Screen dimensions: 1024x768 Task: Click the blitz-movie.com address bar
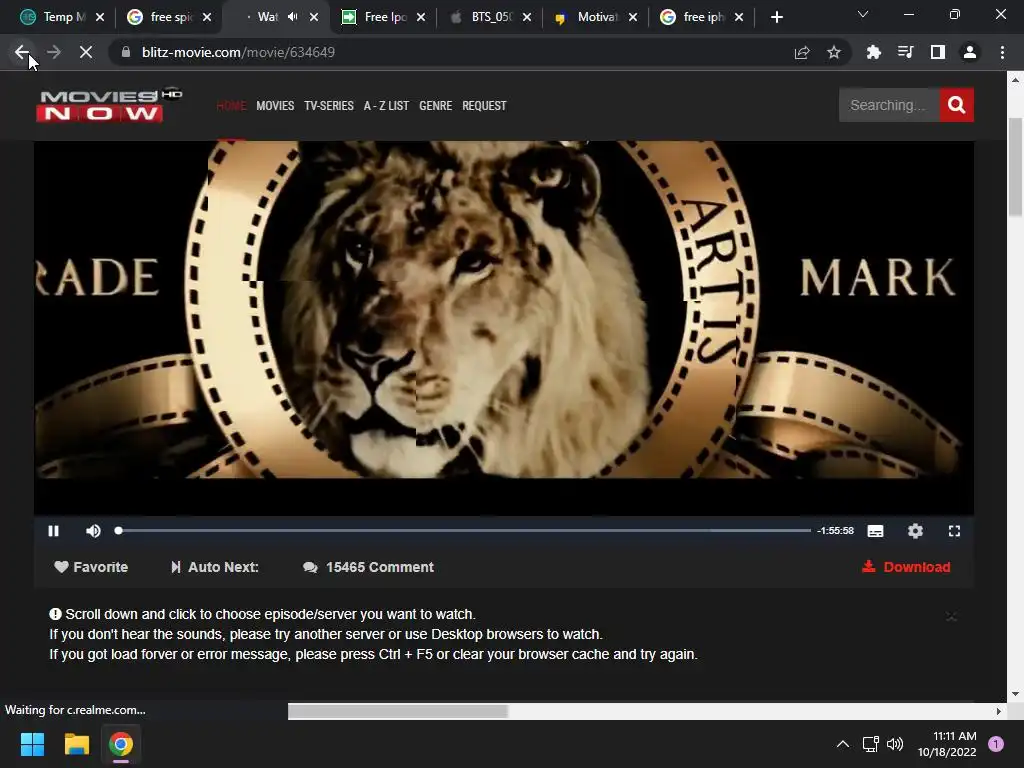pyautogui.click(x=451, y=52)
